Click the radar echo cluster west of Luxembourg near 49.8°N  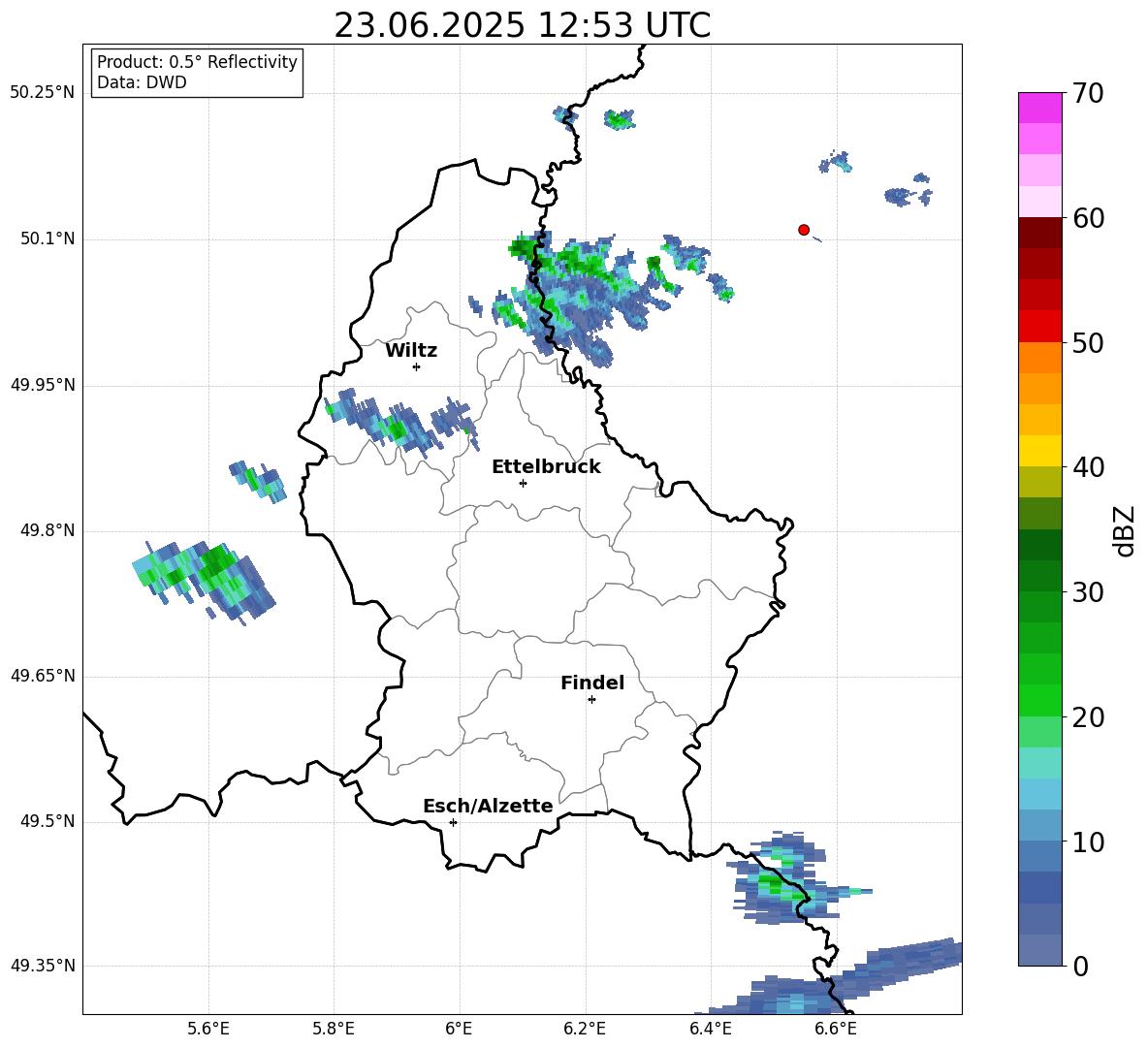(204, 582)
